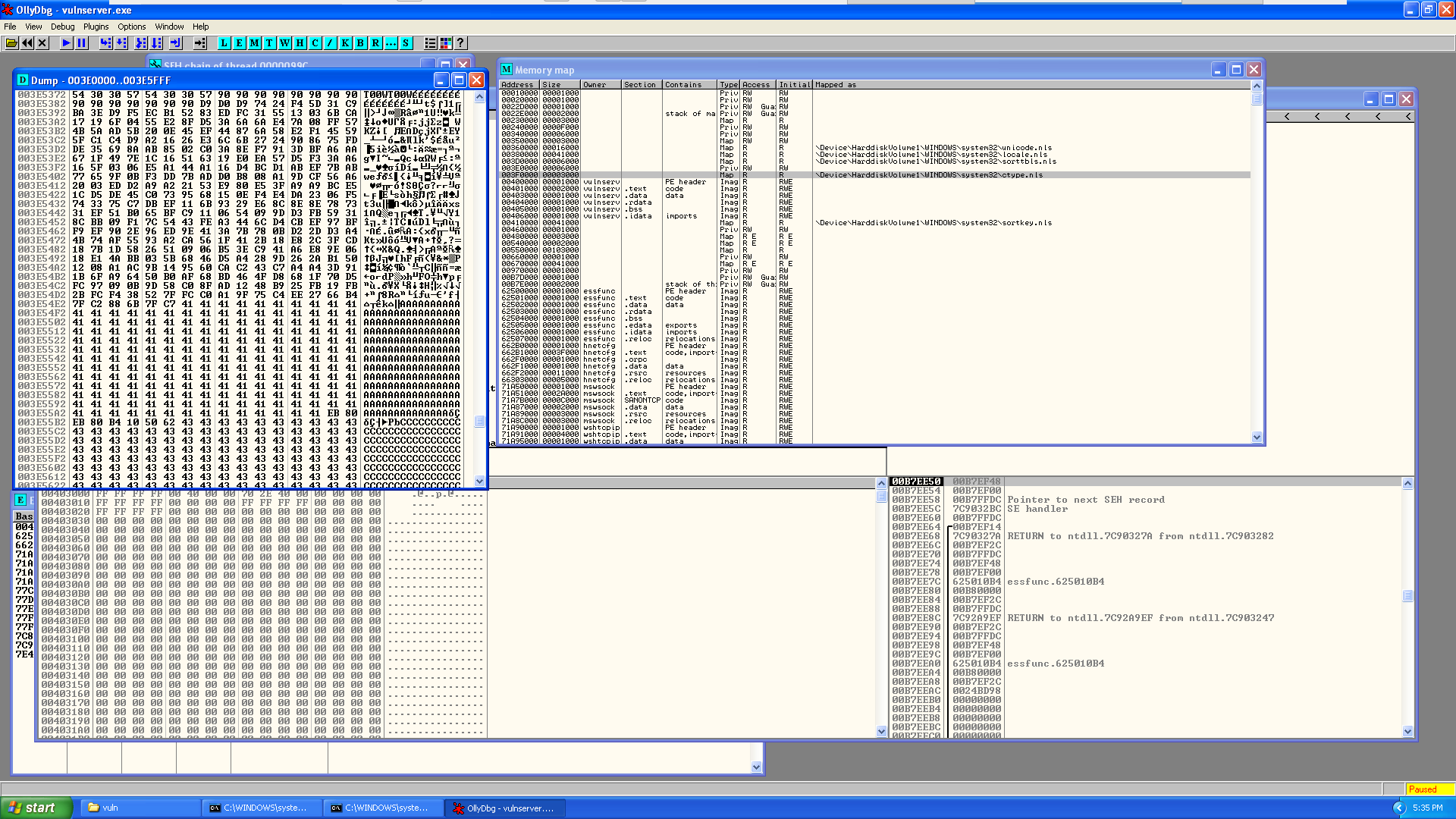Click the Section column header in Memory map
This screenshot has width=1456, height=819.
click(640, 85)
